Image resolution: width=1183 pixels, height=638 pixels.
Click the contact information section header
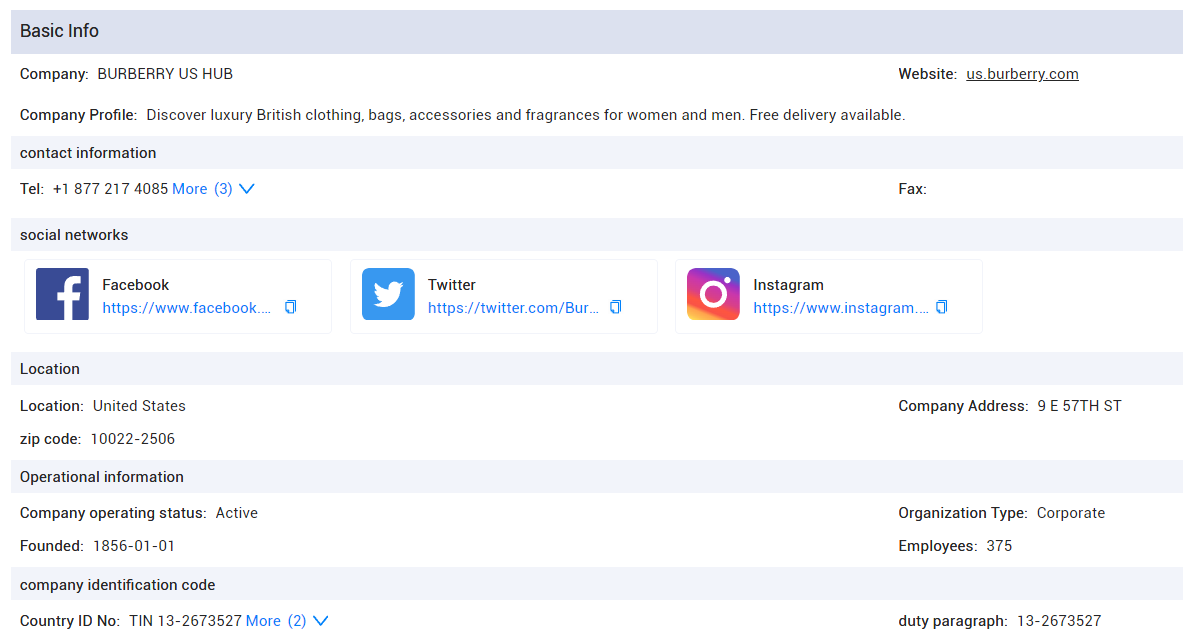point(597,152)
